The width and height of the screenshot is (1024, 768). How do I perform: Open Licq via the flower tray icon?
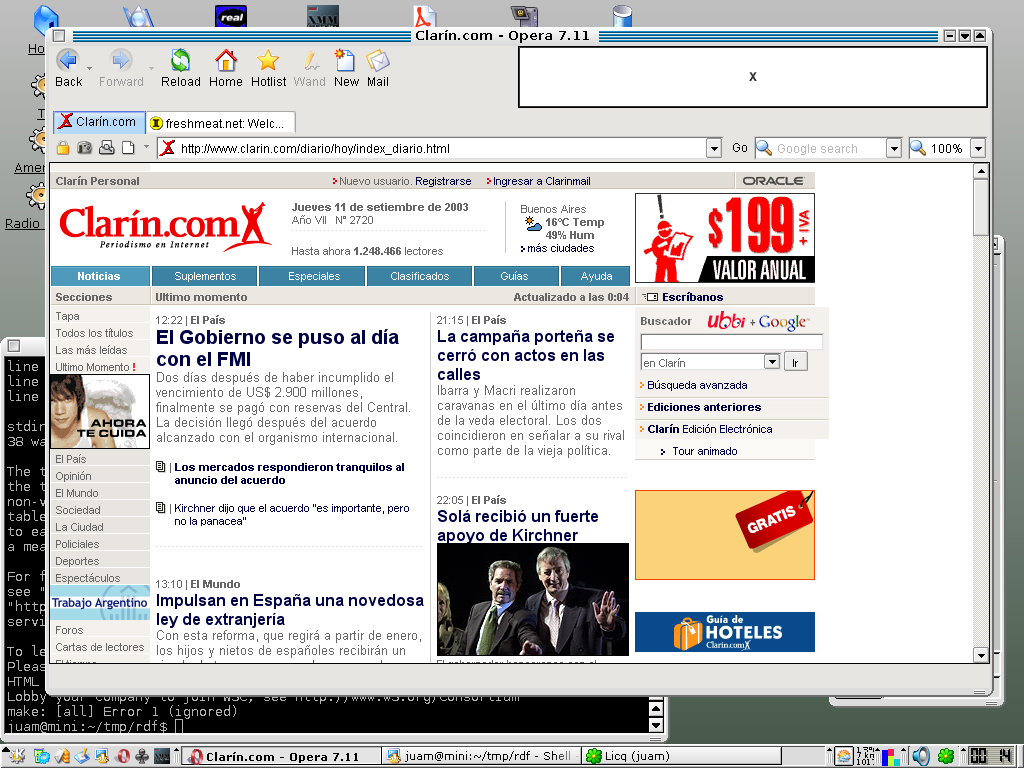coord(946,755)
